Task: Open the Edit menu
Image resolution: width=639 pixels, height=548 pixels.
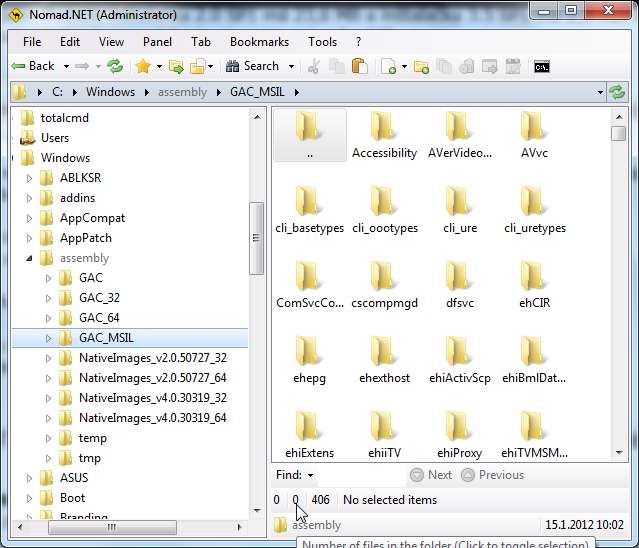Action: [70, 42]
